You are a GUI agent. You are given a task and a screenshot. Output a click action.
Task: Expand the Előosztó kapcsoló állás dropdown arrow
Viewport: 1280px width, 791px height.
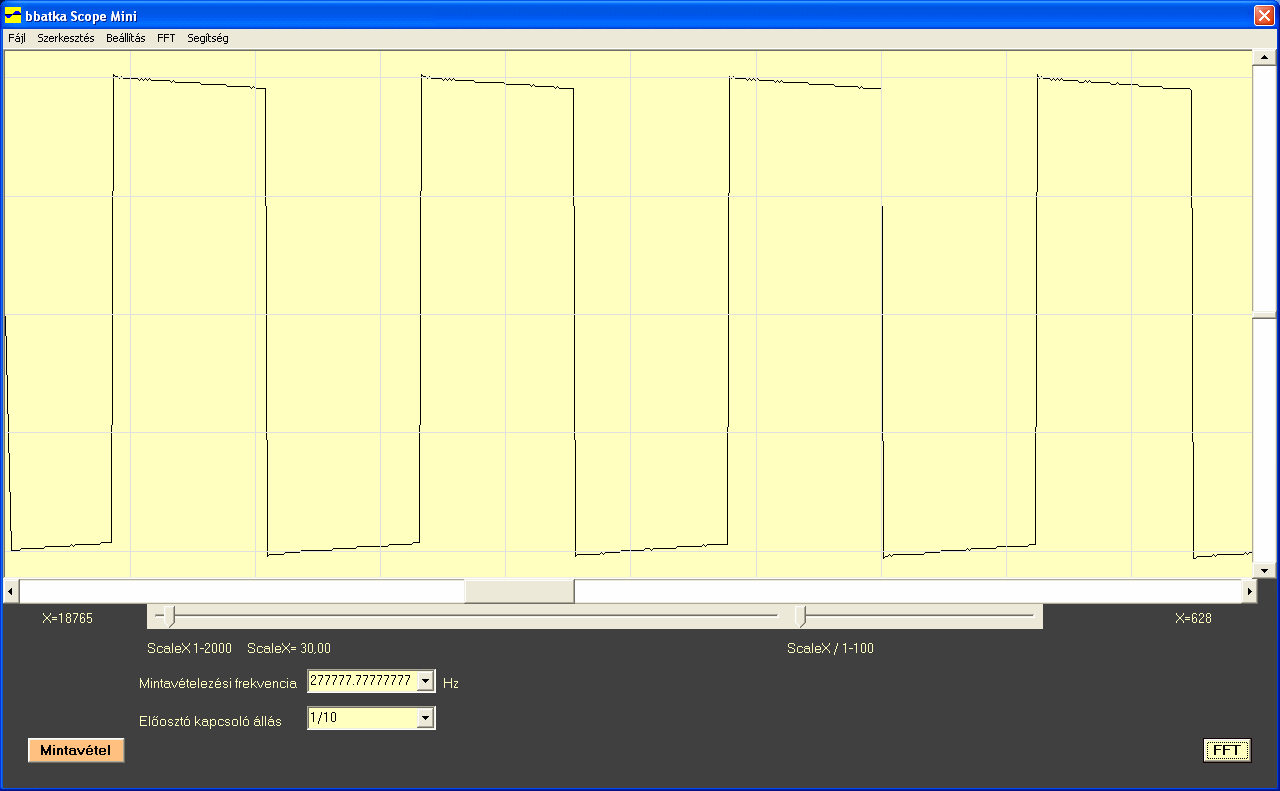click(x=425, y=718)
